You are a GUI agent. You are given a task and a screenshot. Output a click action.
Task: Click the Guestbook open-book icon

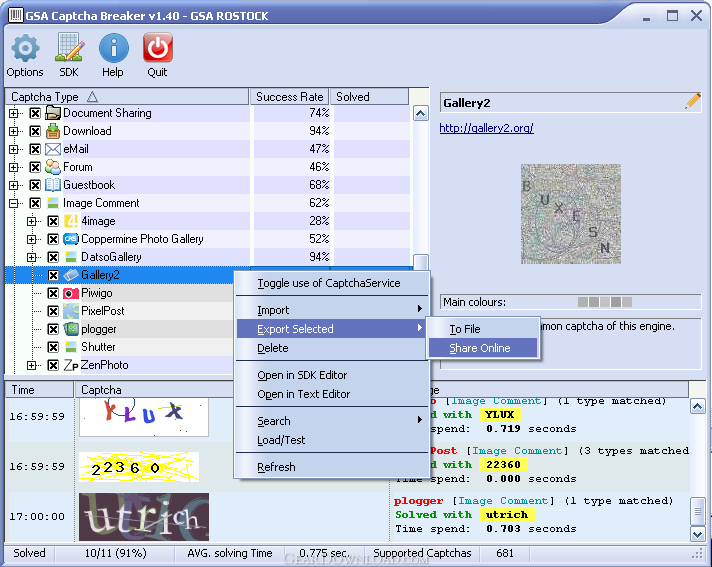pos(53,185)
